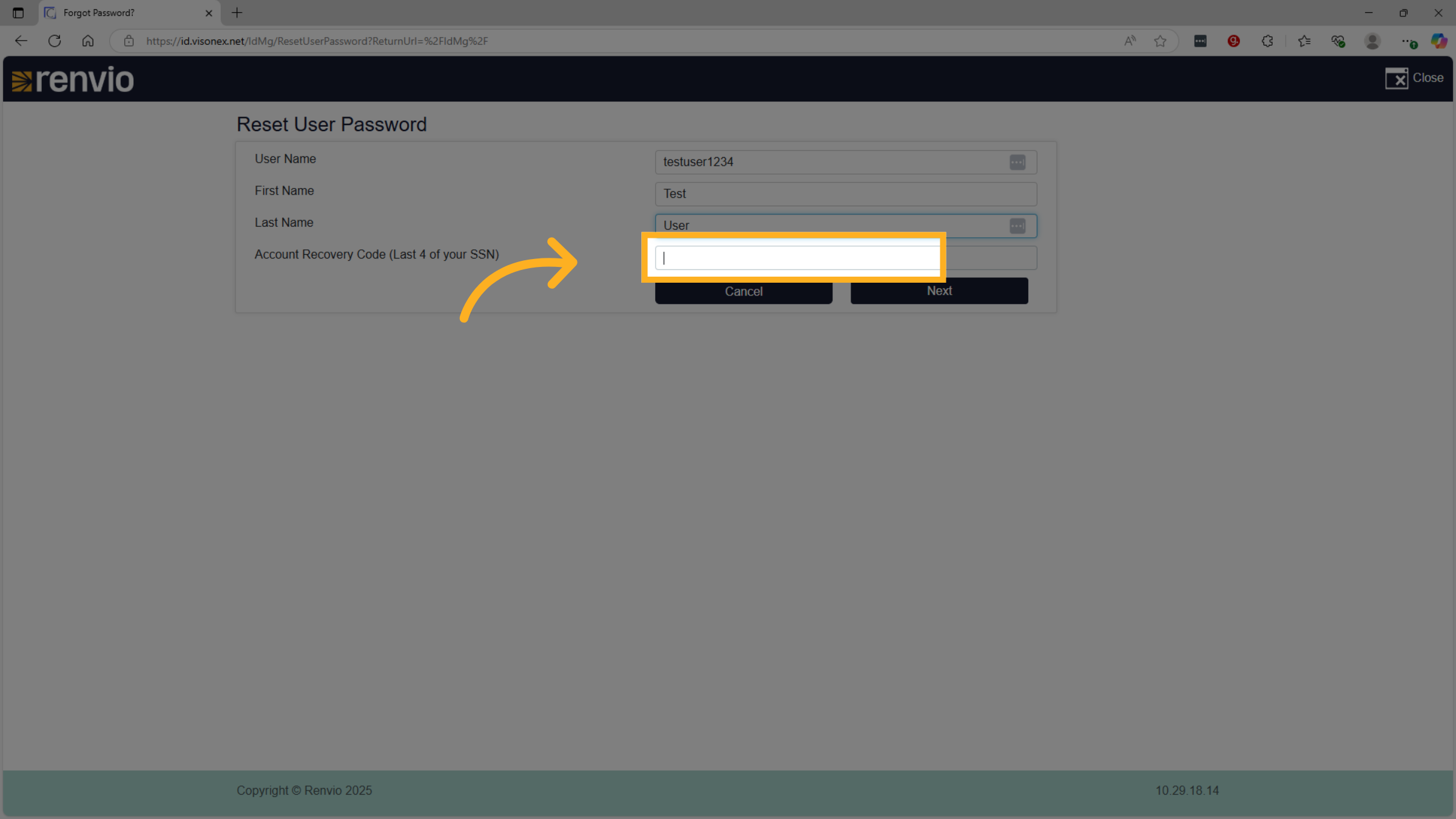Open Read aloud icon in address bar

(x=1130, y=41)
